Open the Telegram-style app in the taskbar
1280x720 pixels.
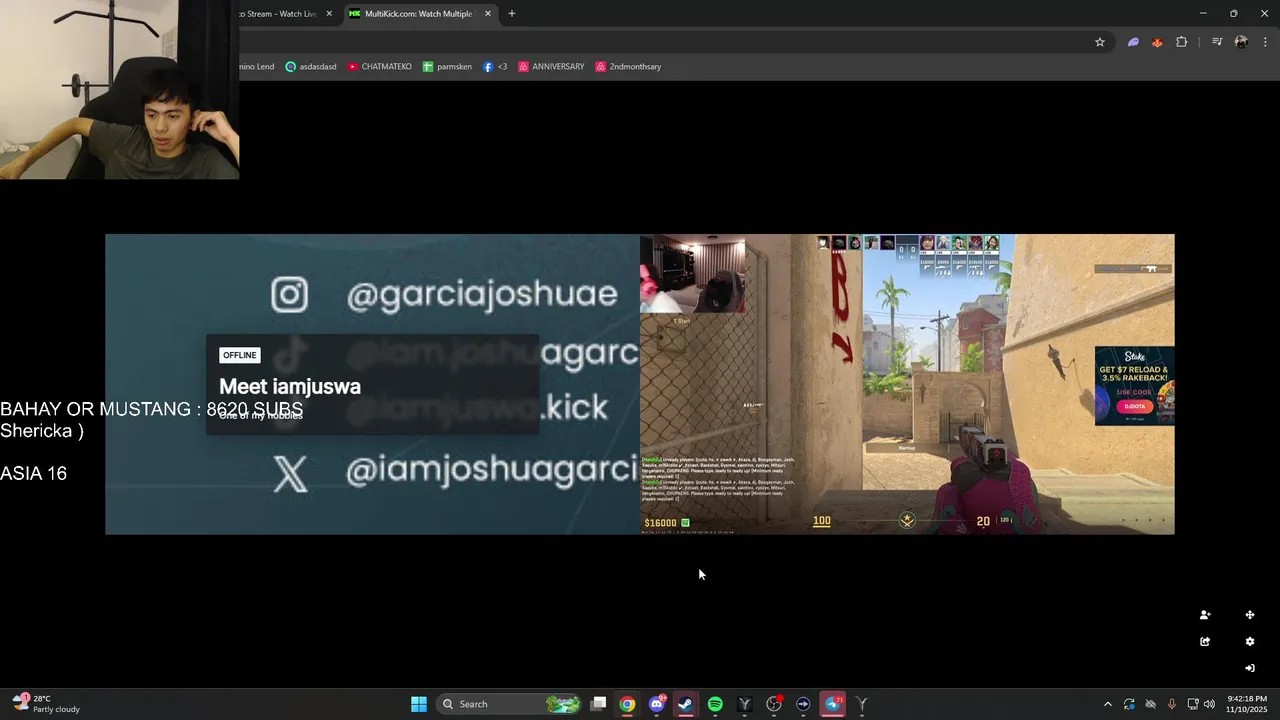coord(833,704)
